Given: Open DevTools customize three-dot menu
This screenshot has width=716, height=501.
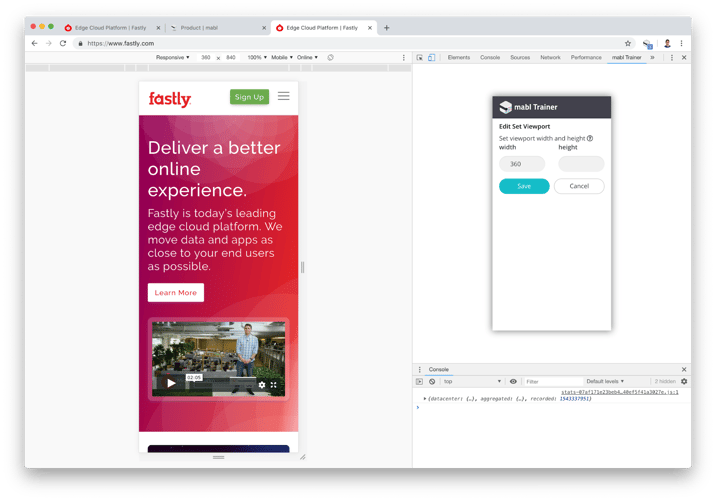Looking at the screenshot, I should pos(672,58).
